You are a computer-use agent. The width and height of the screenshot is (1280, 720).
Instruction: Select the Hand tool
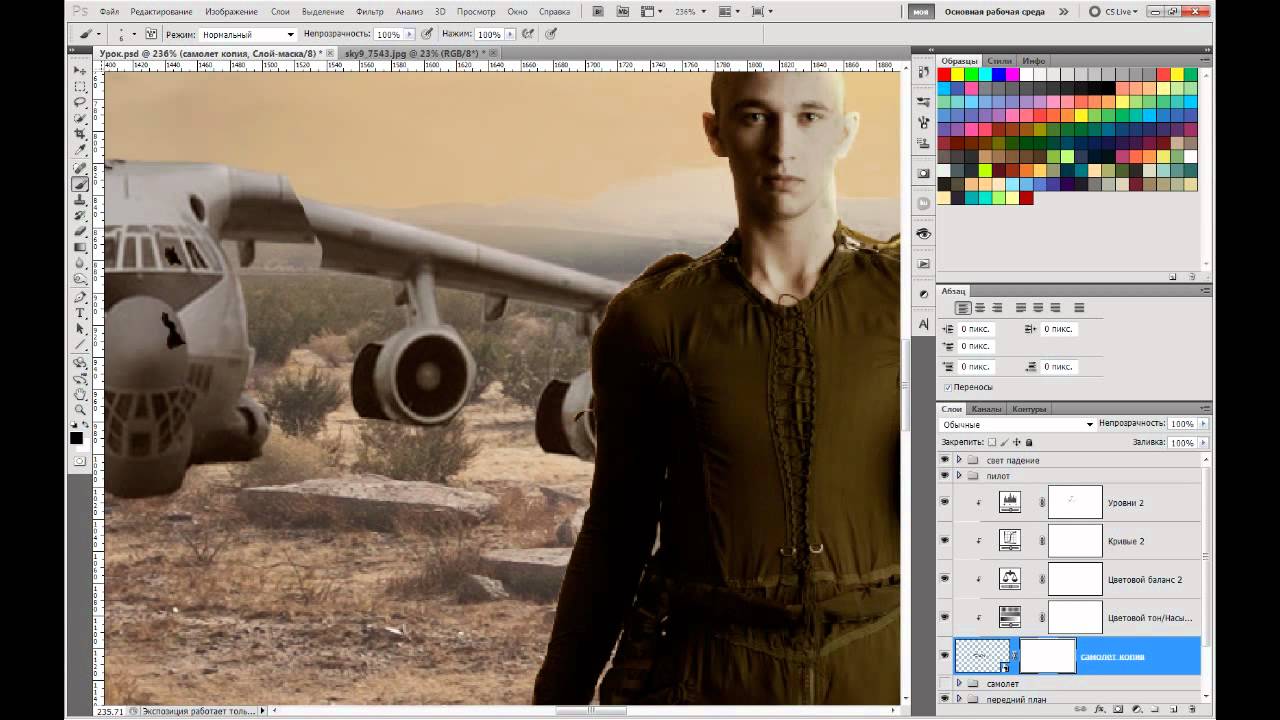[80, 394]
